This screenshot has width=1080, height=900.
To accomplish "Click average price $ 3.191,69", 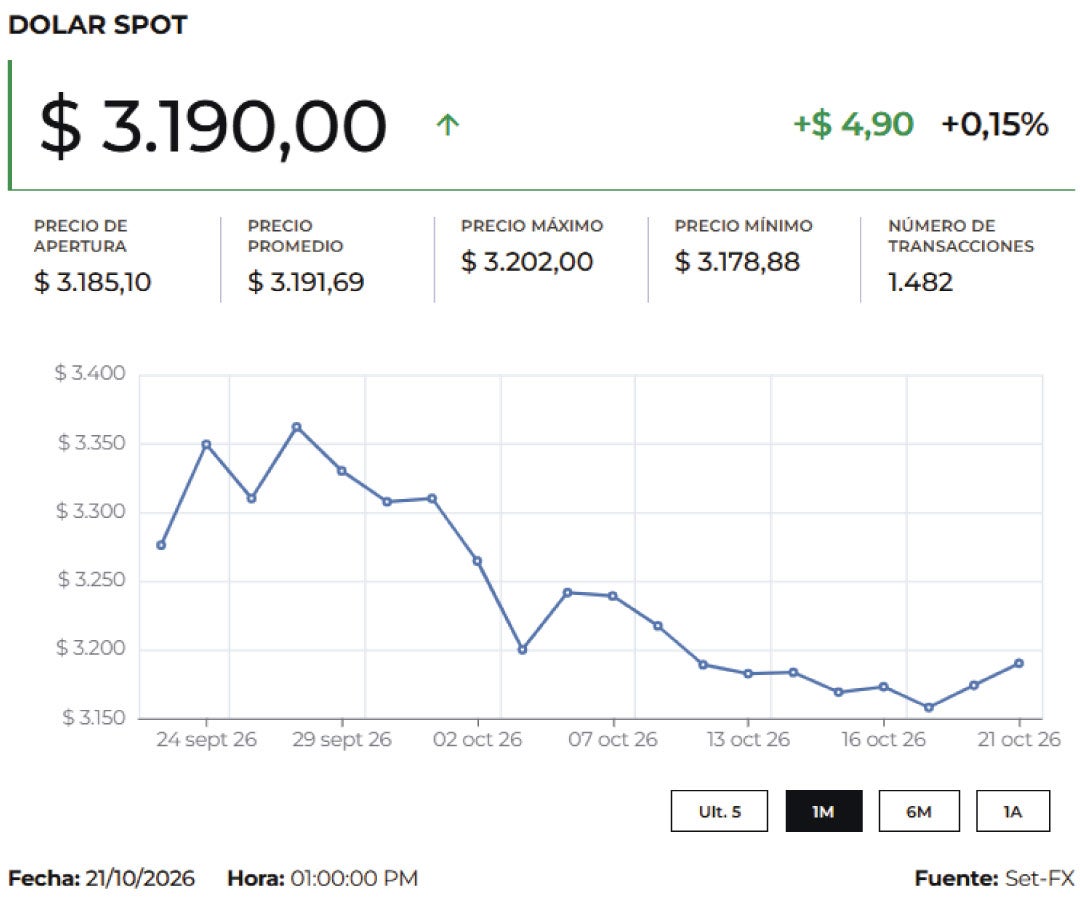I will [x=306, y=282].
